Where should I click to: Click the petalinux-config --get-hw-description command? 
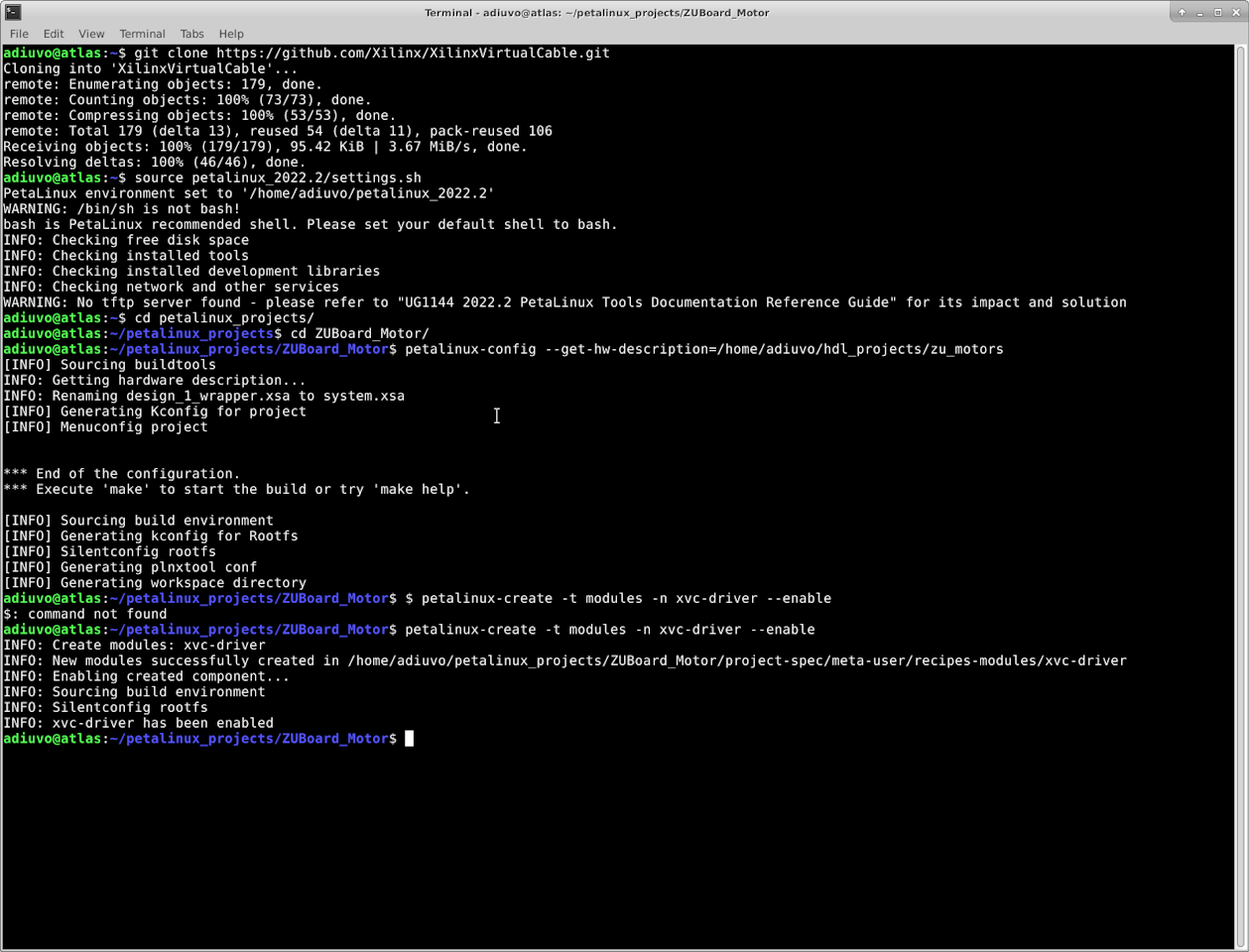pyautogui.click(x=704, y=349)
